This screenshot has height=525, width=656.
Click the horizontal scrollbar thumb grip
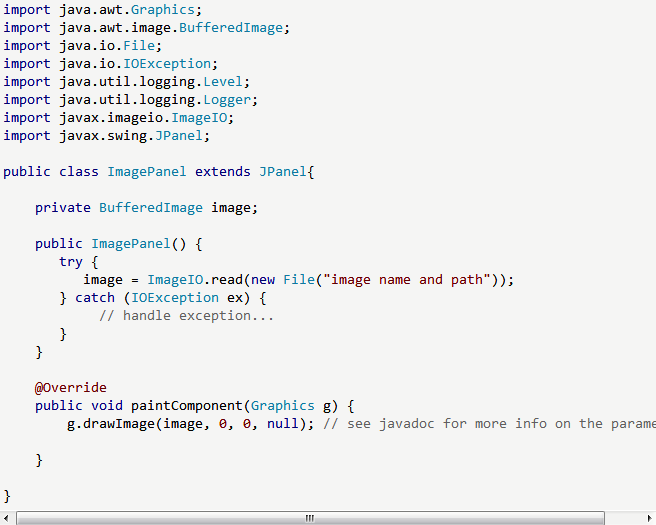pyautogui.click(x=310, y=518)
